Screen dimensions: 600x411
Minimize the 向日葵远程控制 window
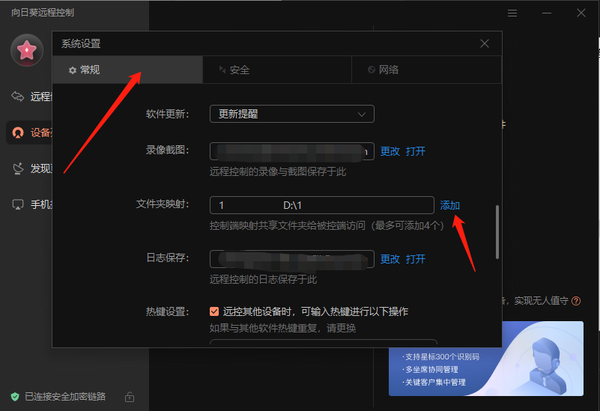pos(546,13)
